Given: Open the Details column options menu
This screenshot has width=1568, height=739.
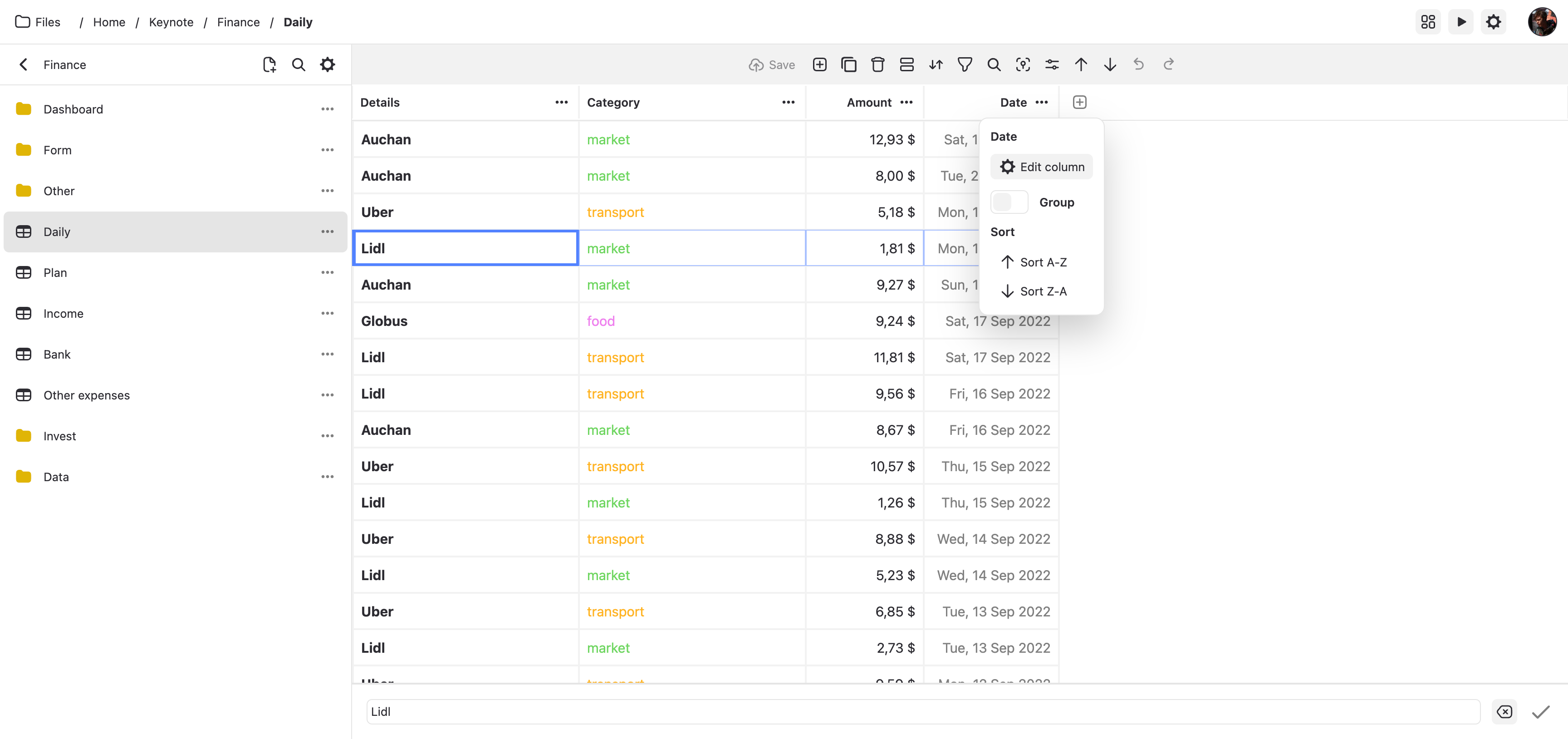Looking at the screenshot, I should coord(561,102).
